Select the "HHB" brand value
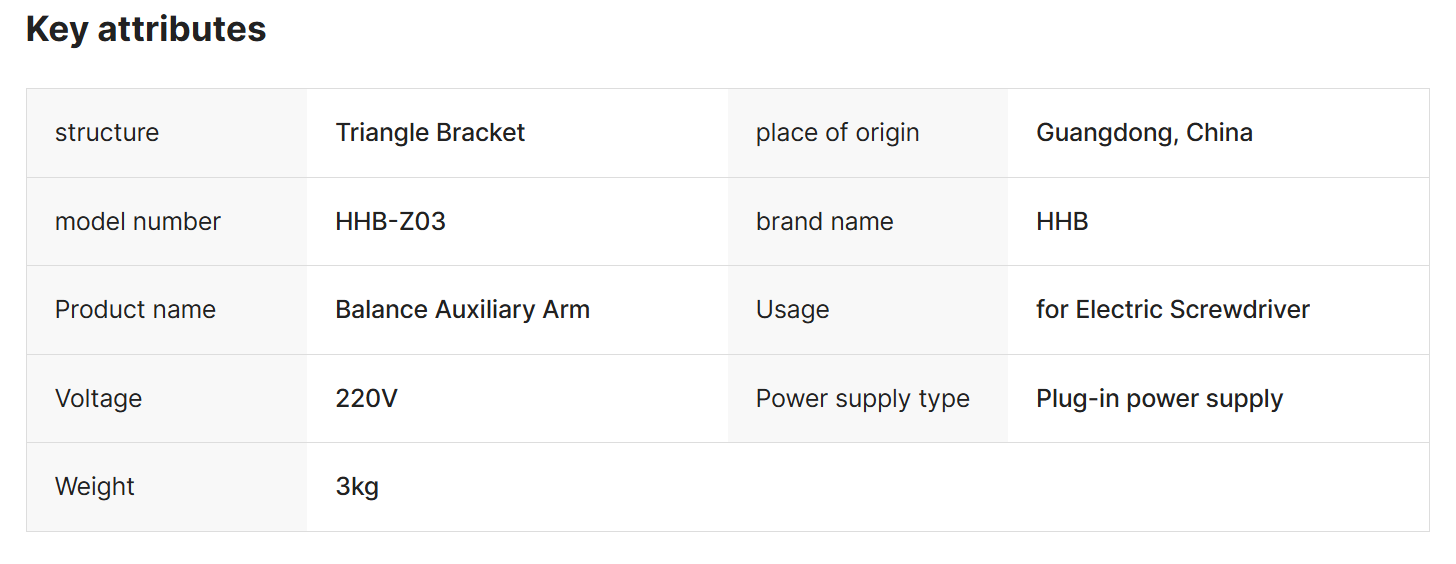The width and height of the screenshot is (1456, 564). (x=1062, y=221)
